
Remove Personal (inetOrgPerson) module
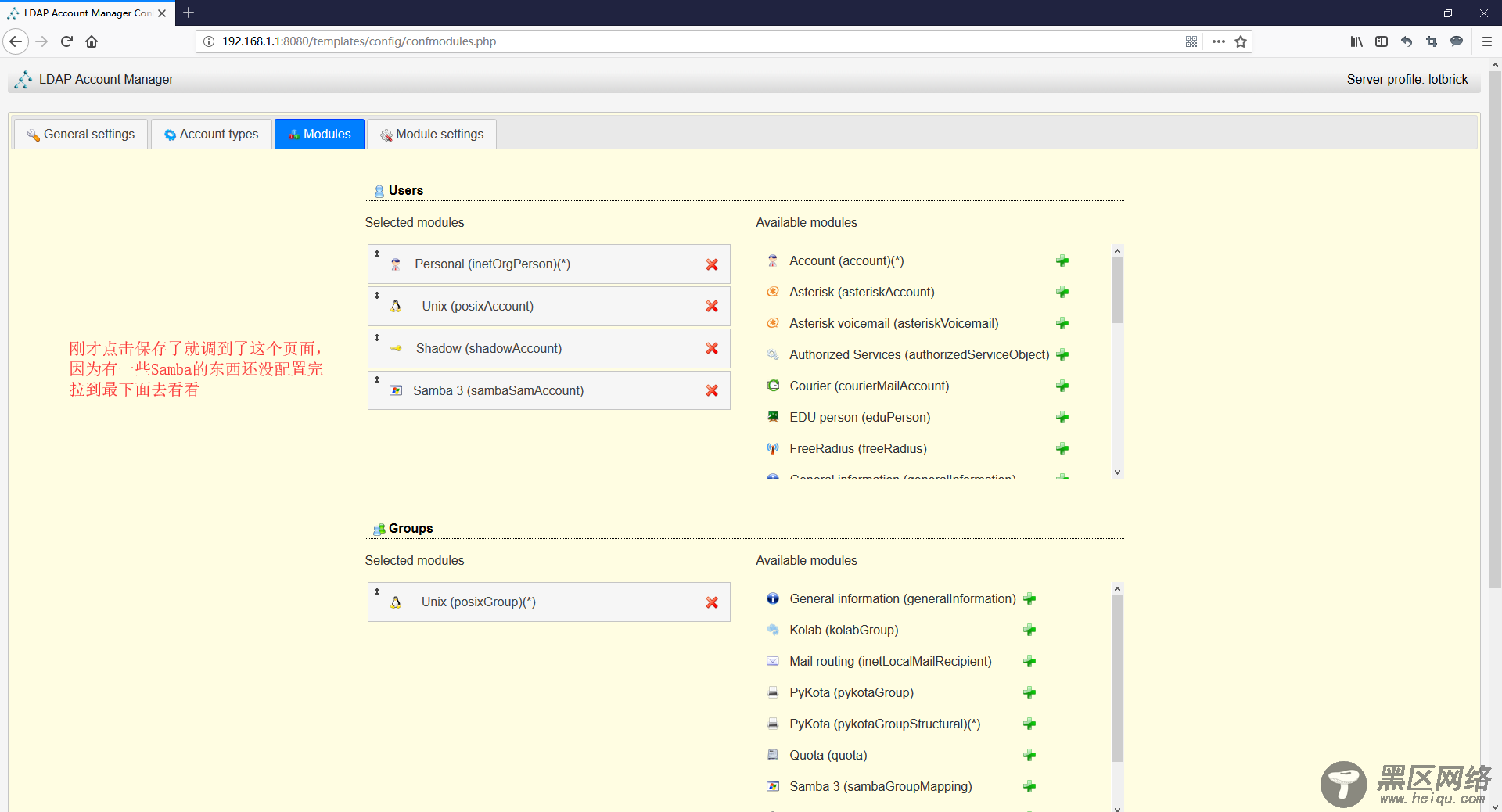point(712,264)
